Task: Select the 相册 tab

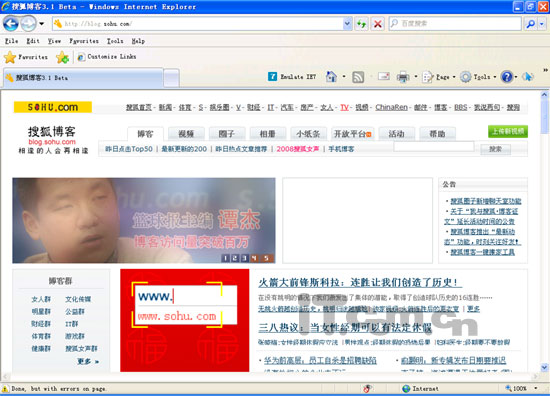Action: 267,134
